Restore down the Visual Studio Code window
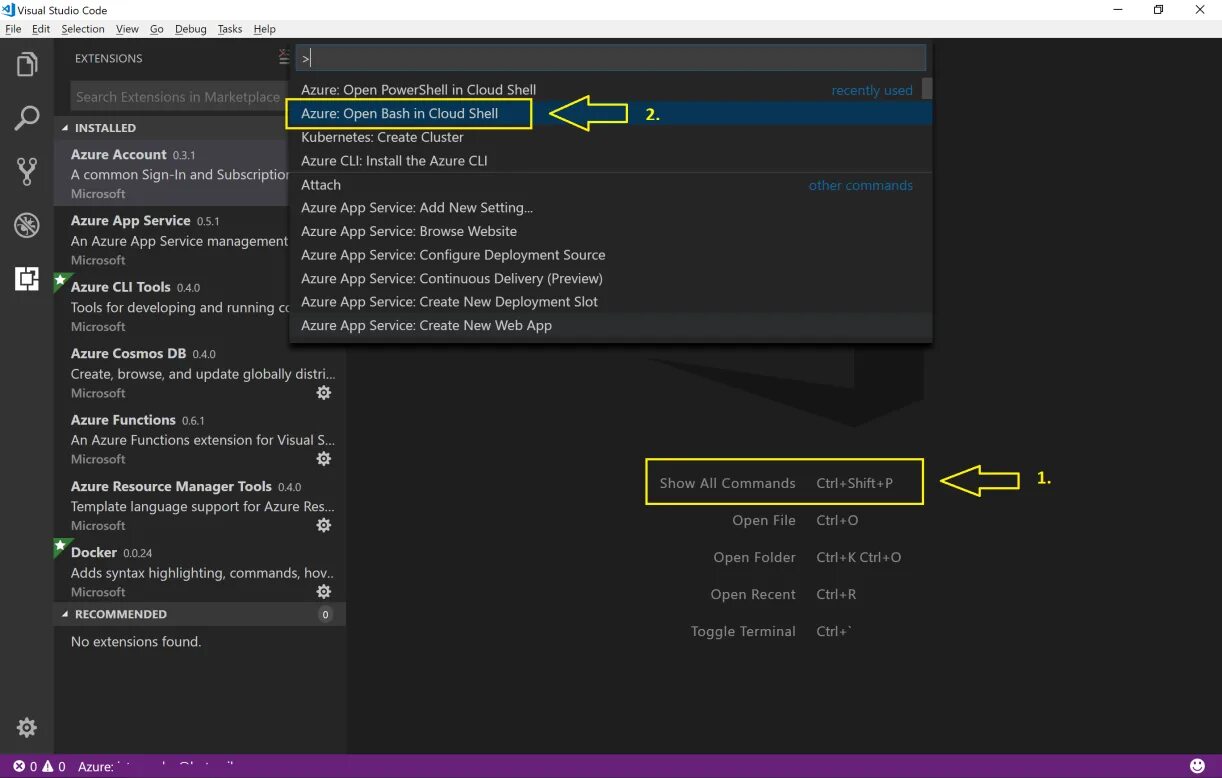 [x=1158, y=10]
